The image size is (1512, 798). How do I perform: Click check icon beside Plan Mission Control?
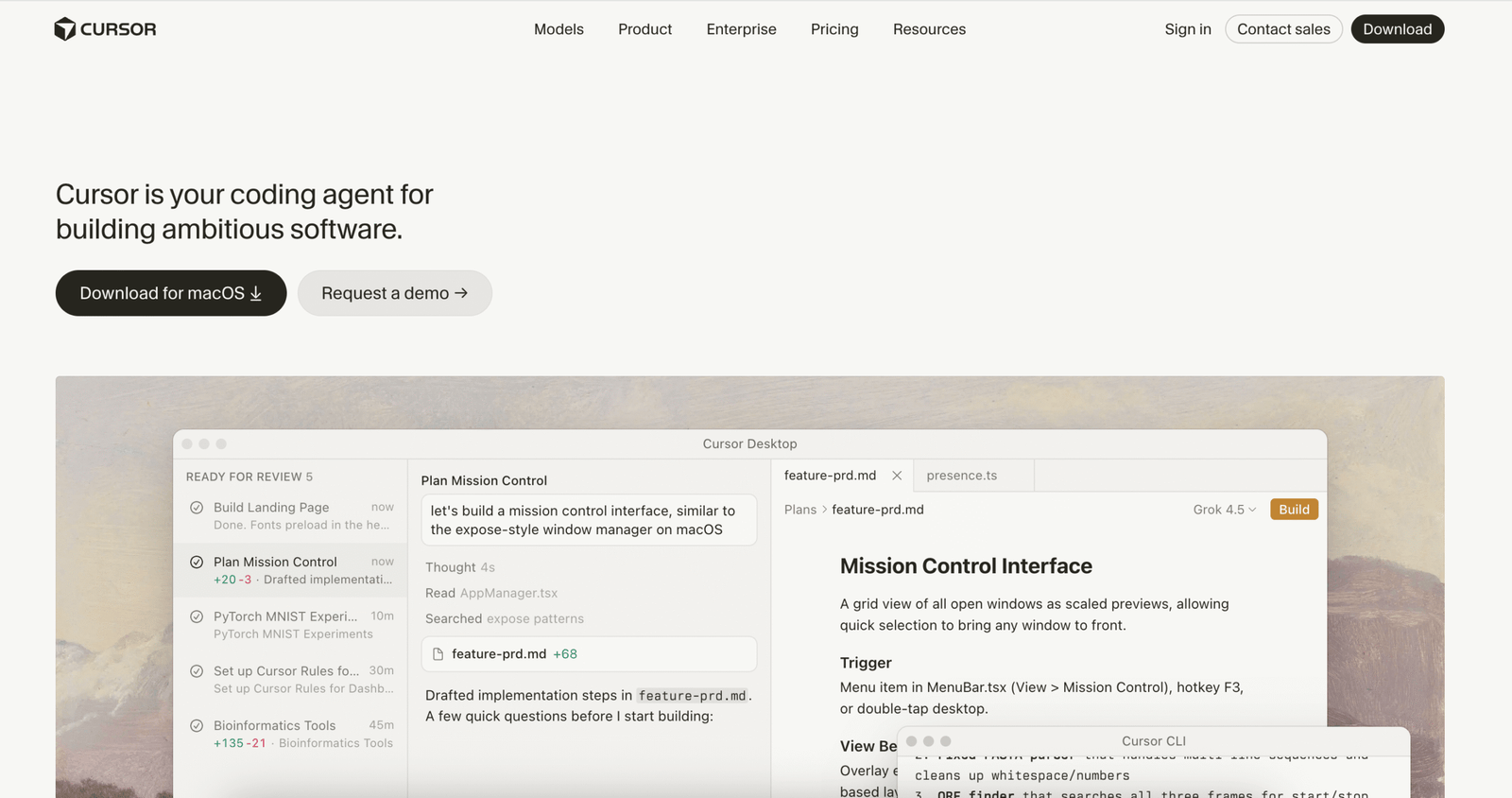tap(197, 562)
